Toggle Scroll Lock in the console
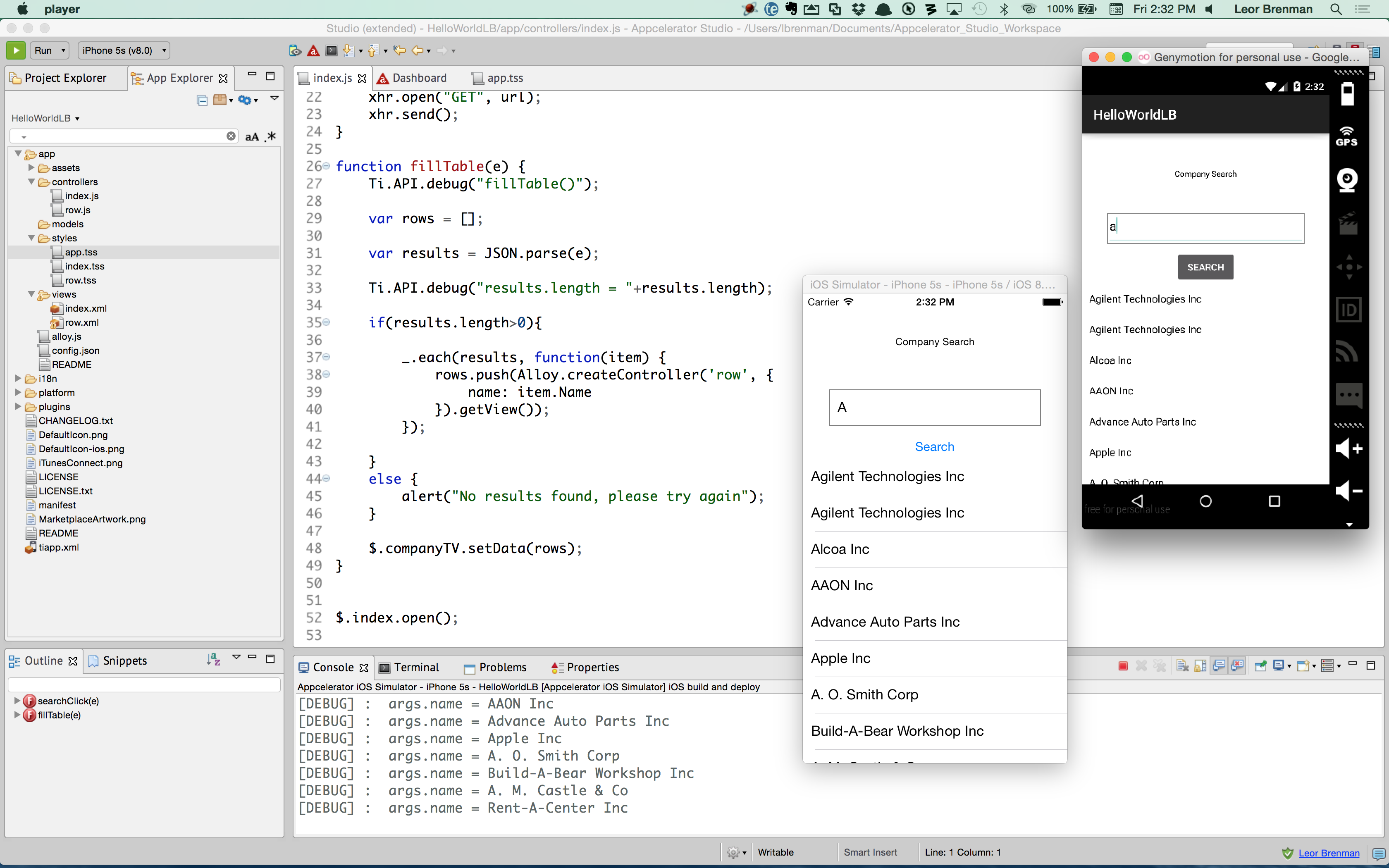 pos(1200,666)
